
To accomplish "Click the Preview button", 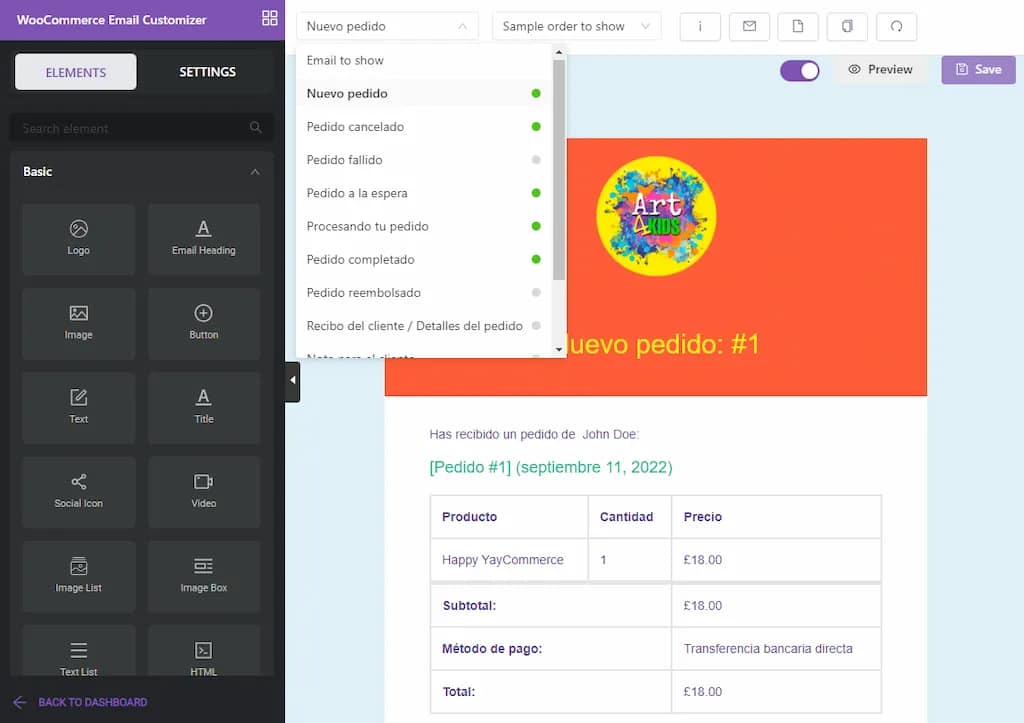I will (x=880, y=70).
